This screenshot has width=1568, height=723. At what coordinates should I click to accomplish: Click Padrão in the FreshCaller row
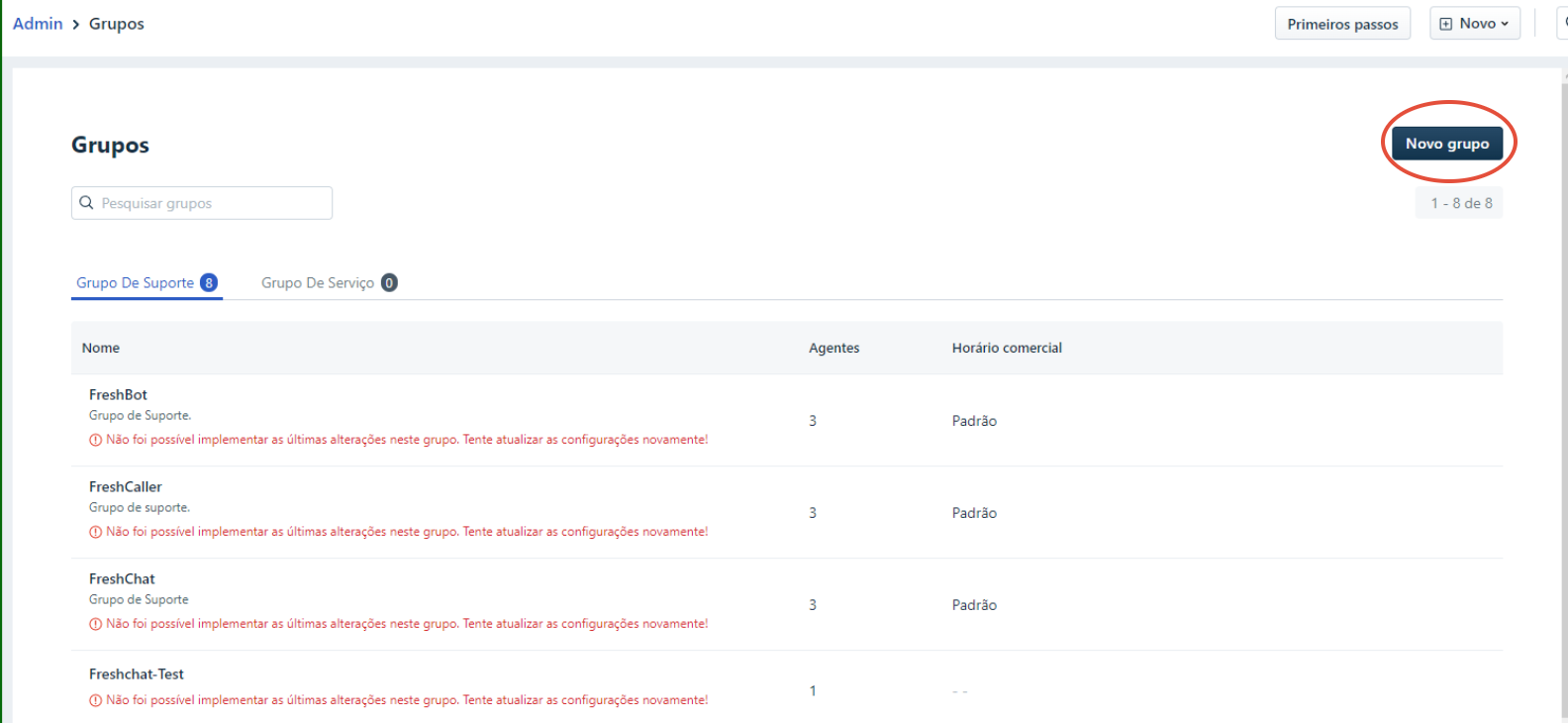(x=974, y=513)
